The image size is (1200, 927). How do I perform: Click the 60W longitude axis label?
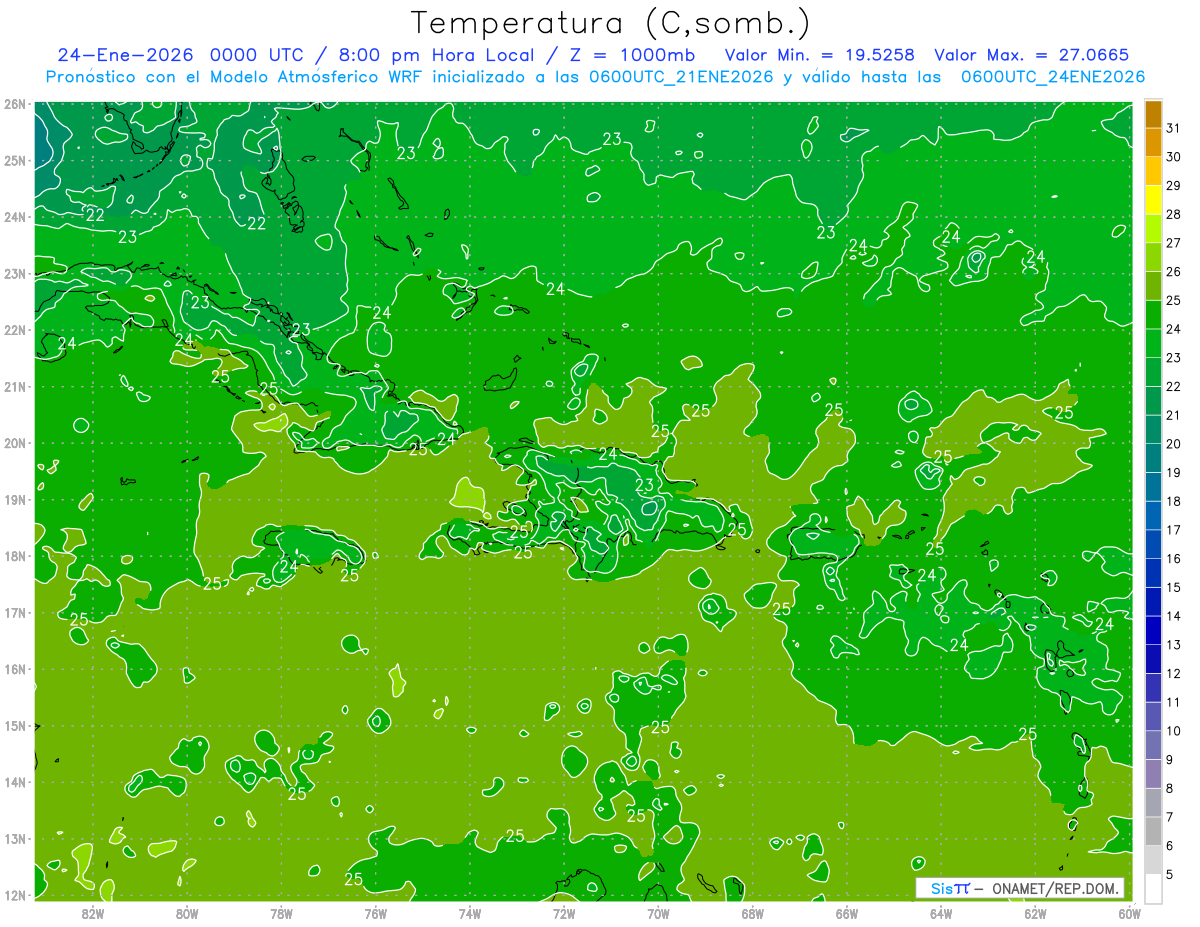coord(1129,913)
